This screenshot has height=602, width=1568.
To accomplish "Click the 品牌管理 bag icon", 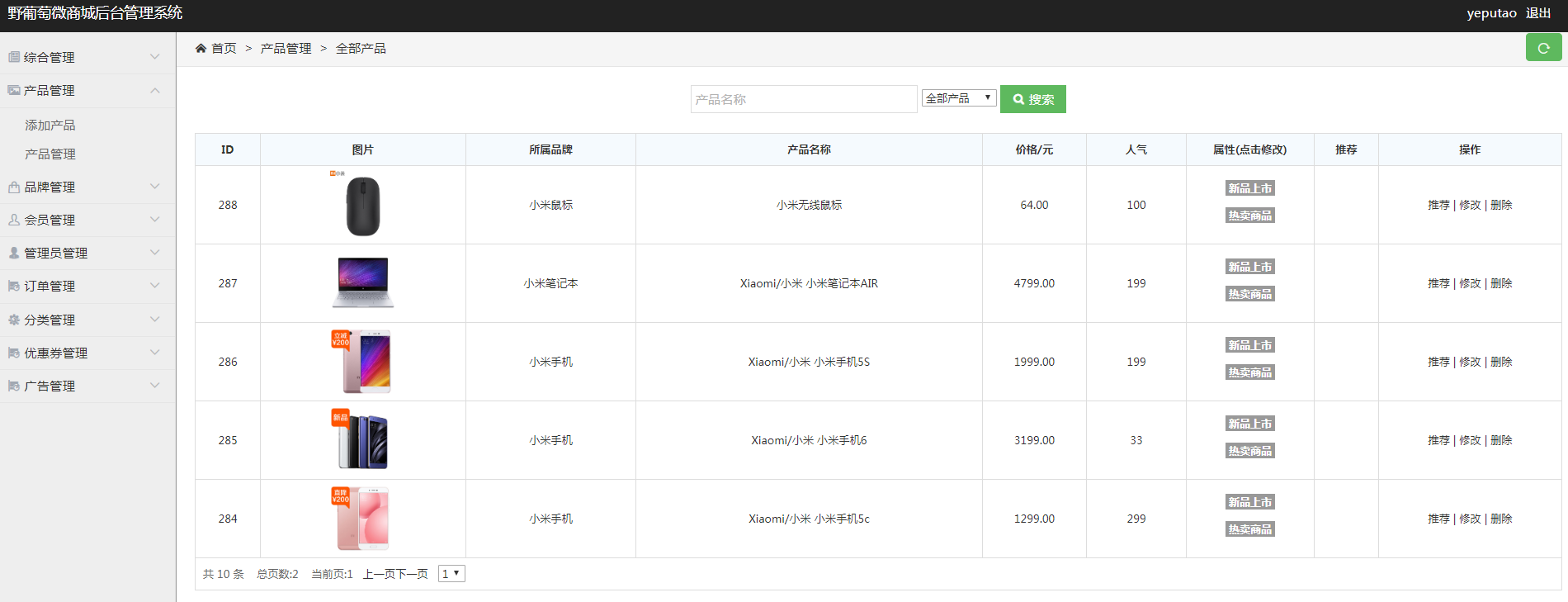I will click(14, 187).
